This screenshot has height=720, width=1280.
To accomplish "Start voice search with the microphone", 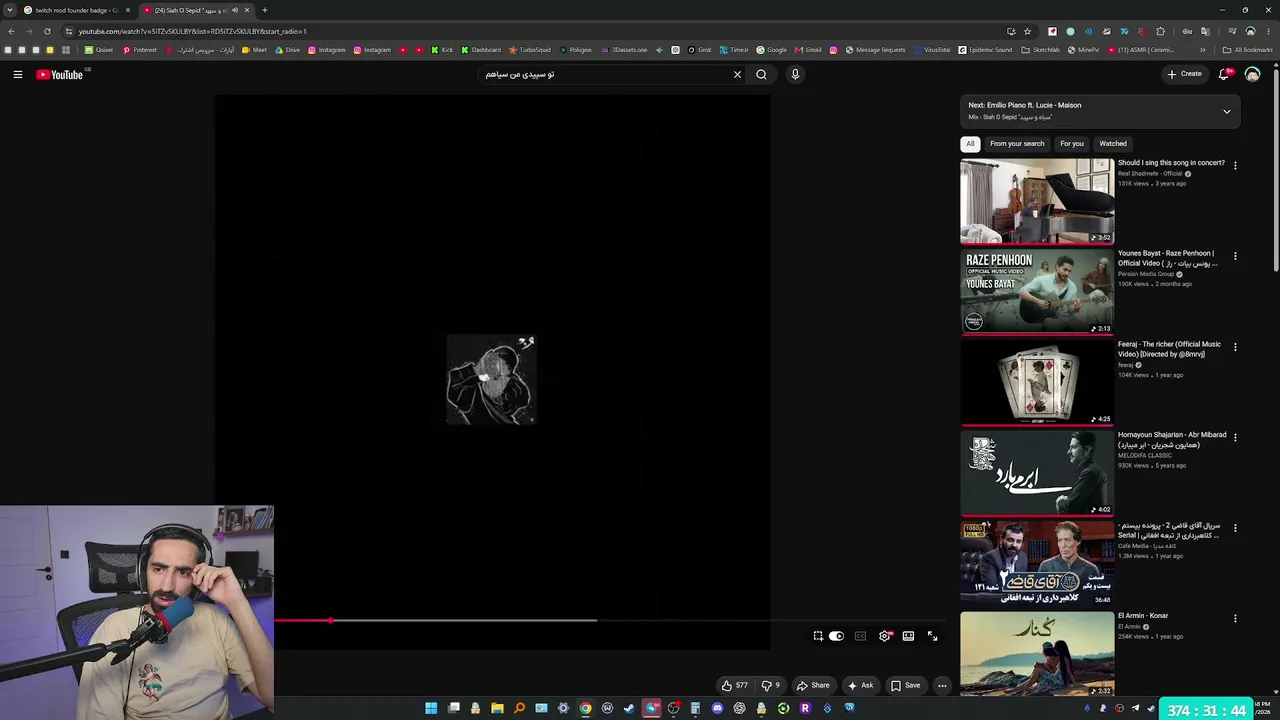I will tap(795, 74).
